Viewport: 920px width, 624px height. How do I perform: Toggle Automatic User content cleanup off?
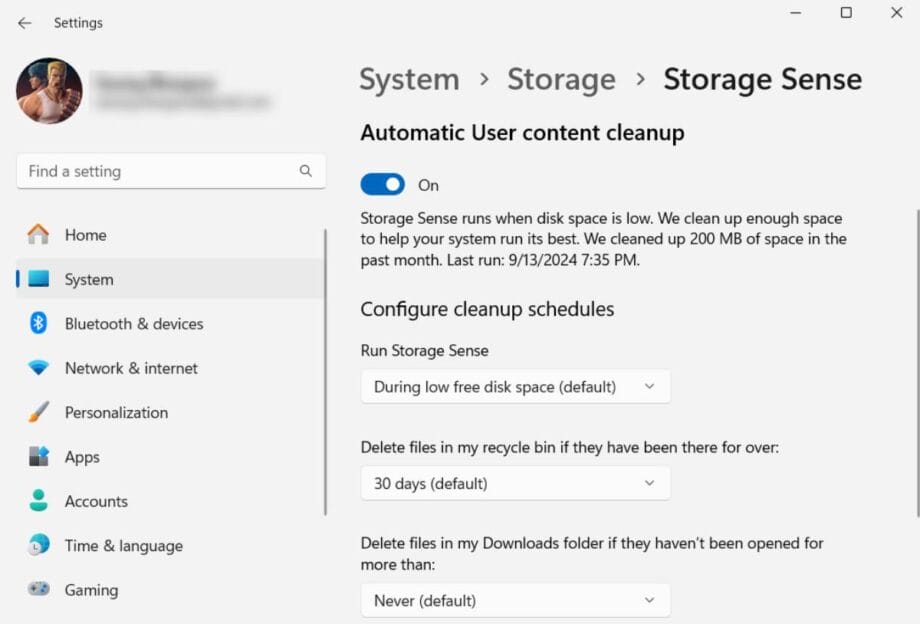click(x=381, y=184)
